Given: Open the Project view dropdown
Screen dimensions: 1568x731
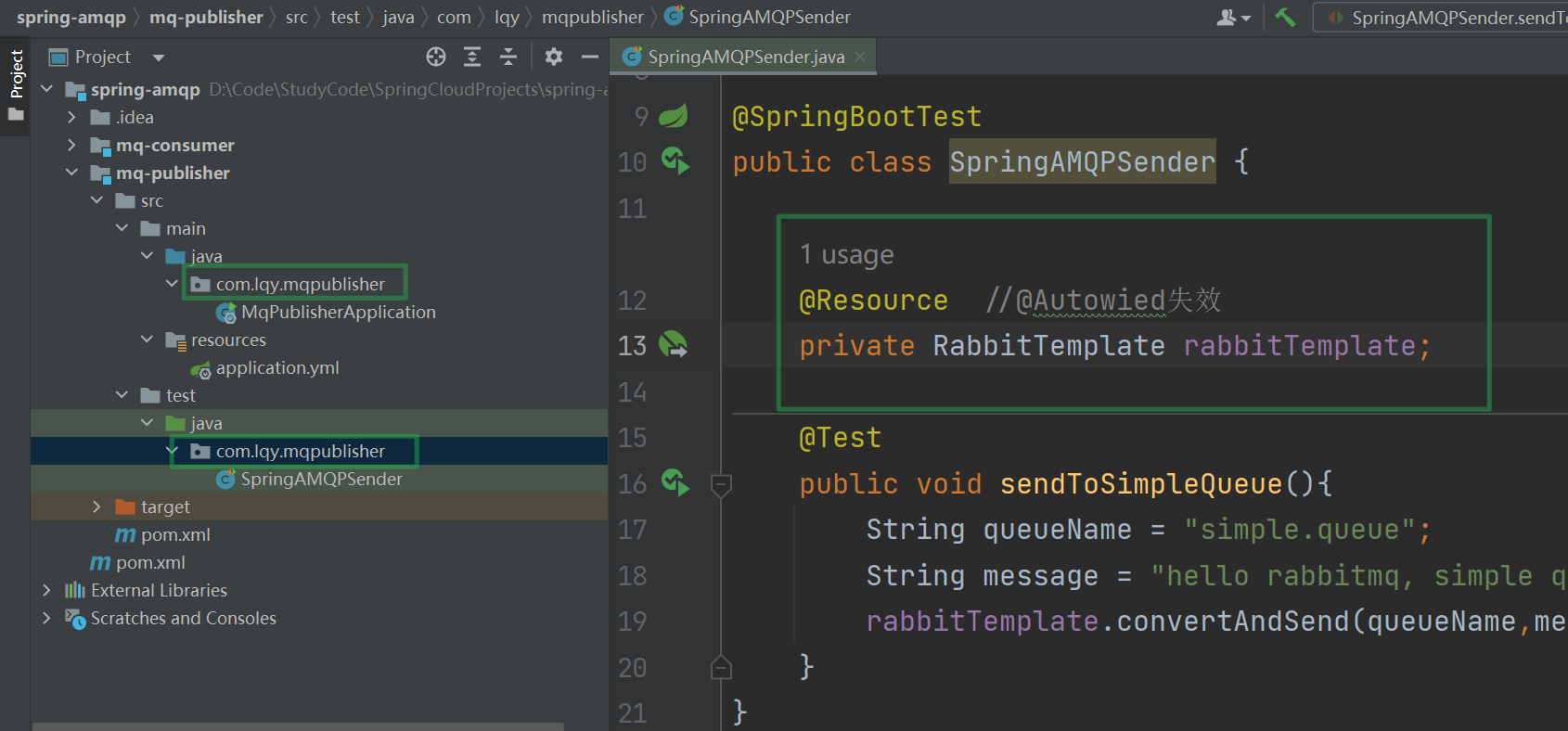Looking at the screenshot, I should click(159, 58).
